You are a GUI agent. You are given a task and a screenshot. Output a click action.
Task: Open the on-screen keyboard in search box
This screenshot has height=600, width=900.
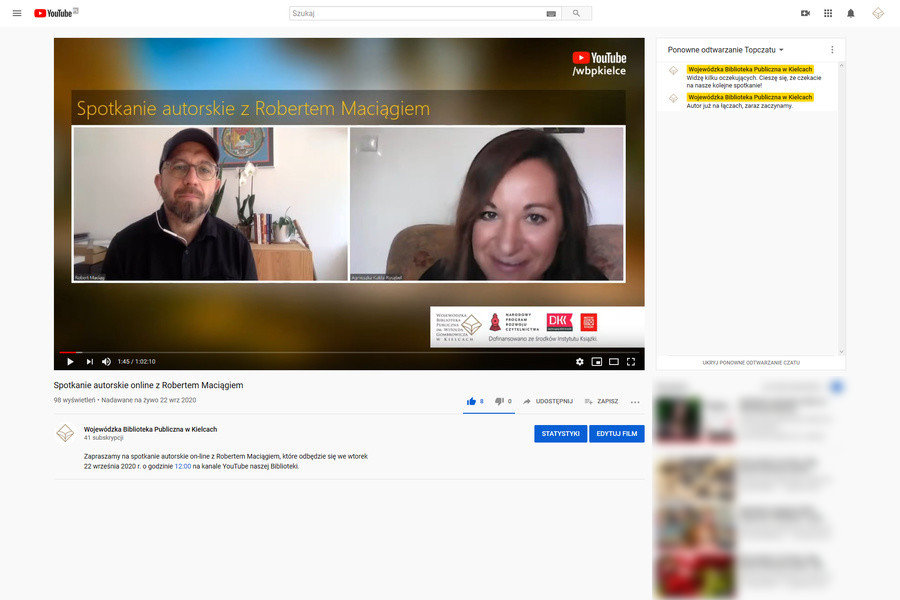click(x=551, y=14)
